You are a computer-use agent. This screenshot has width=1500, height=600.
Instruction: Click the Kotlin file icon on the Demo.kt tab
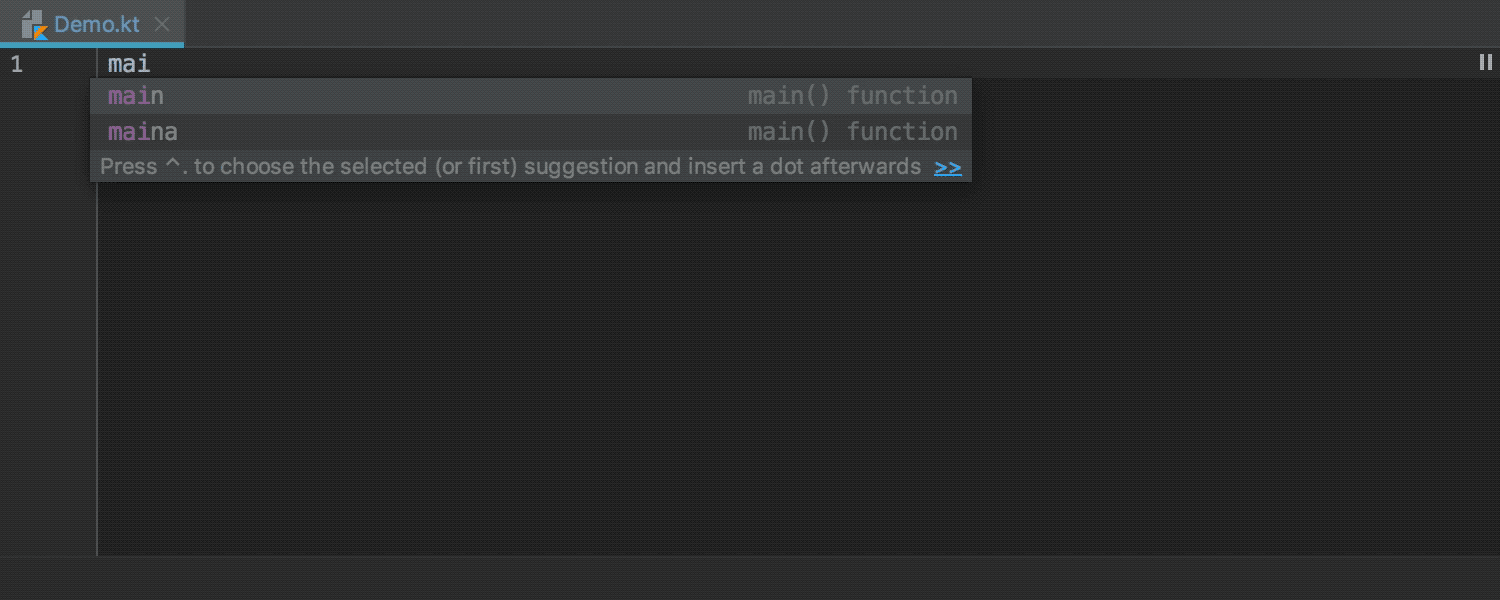[37, 25]
